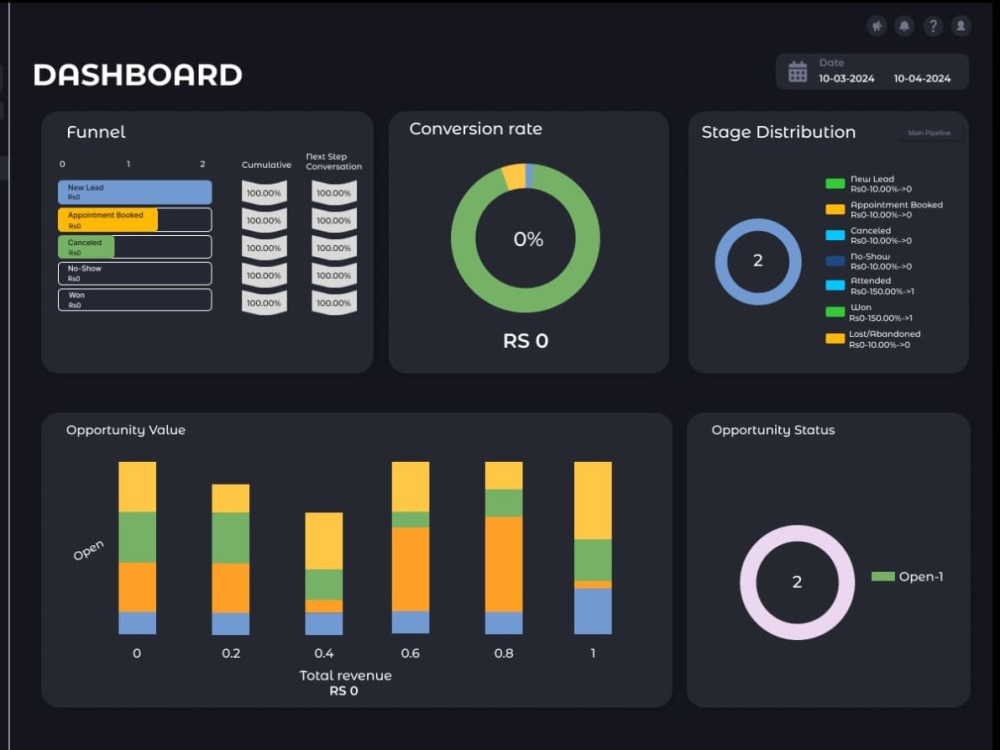Click the Cumulative 100.00% badge for New Lead
Screen dimensions: 1000x750
pos(264,193)
